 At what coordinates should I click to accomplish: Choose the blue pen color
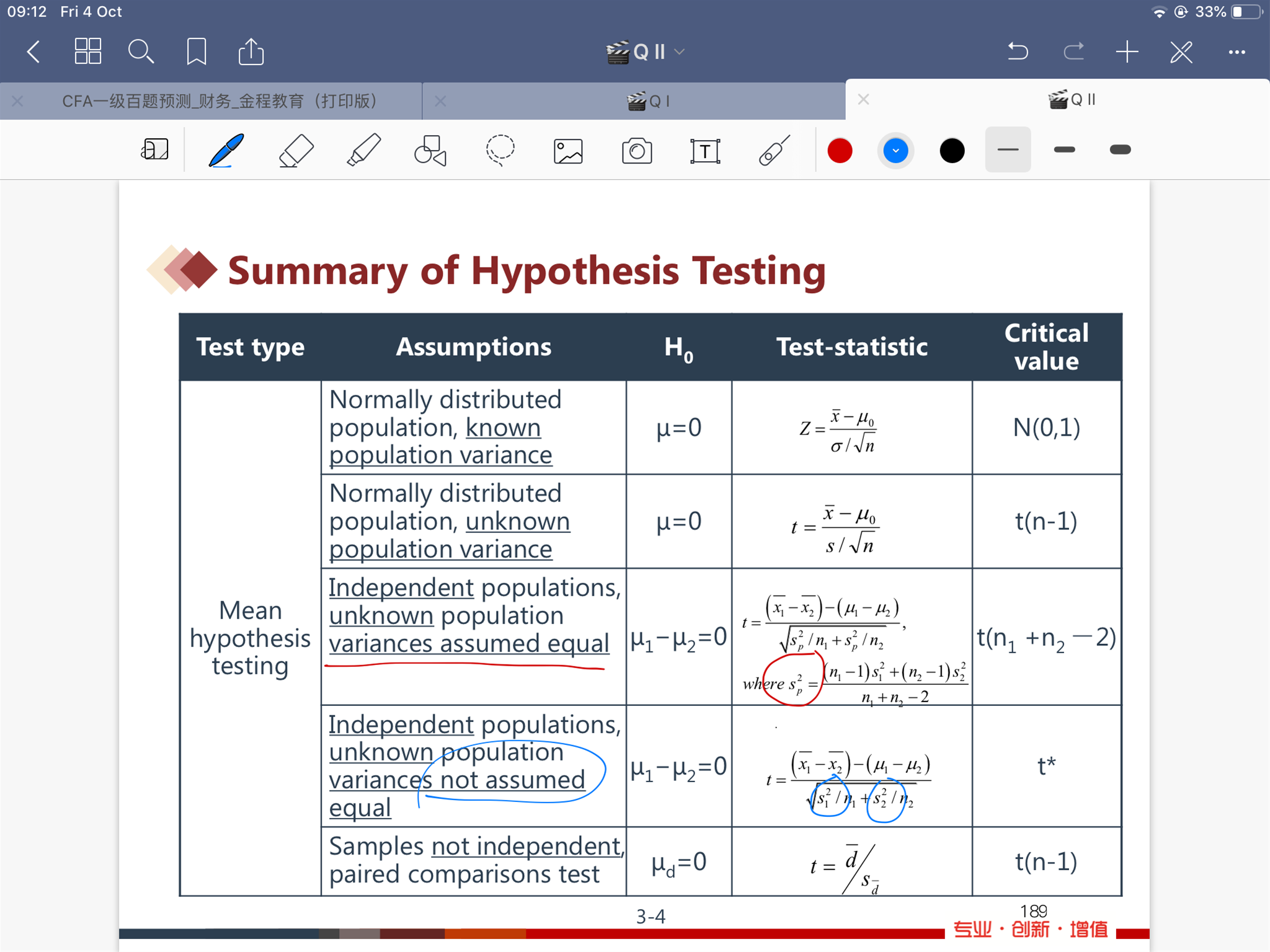[x=895, y=151]
